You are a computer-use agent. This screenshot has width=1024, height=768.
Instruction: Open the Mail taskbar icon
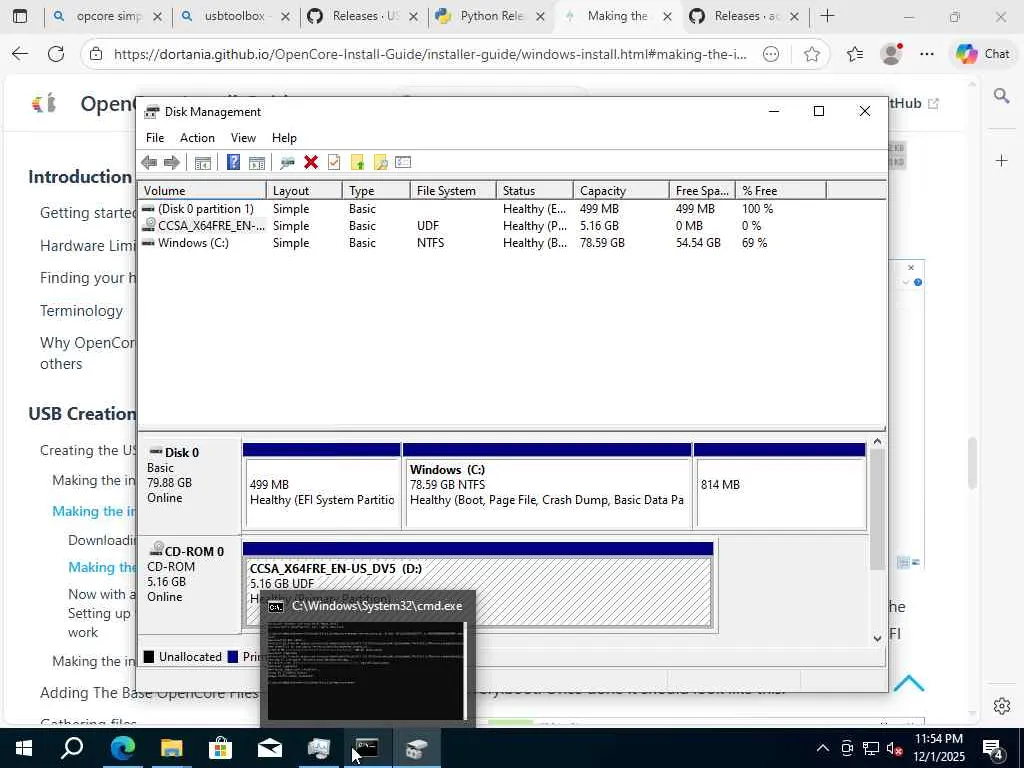click(x=269, y=748)
